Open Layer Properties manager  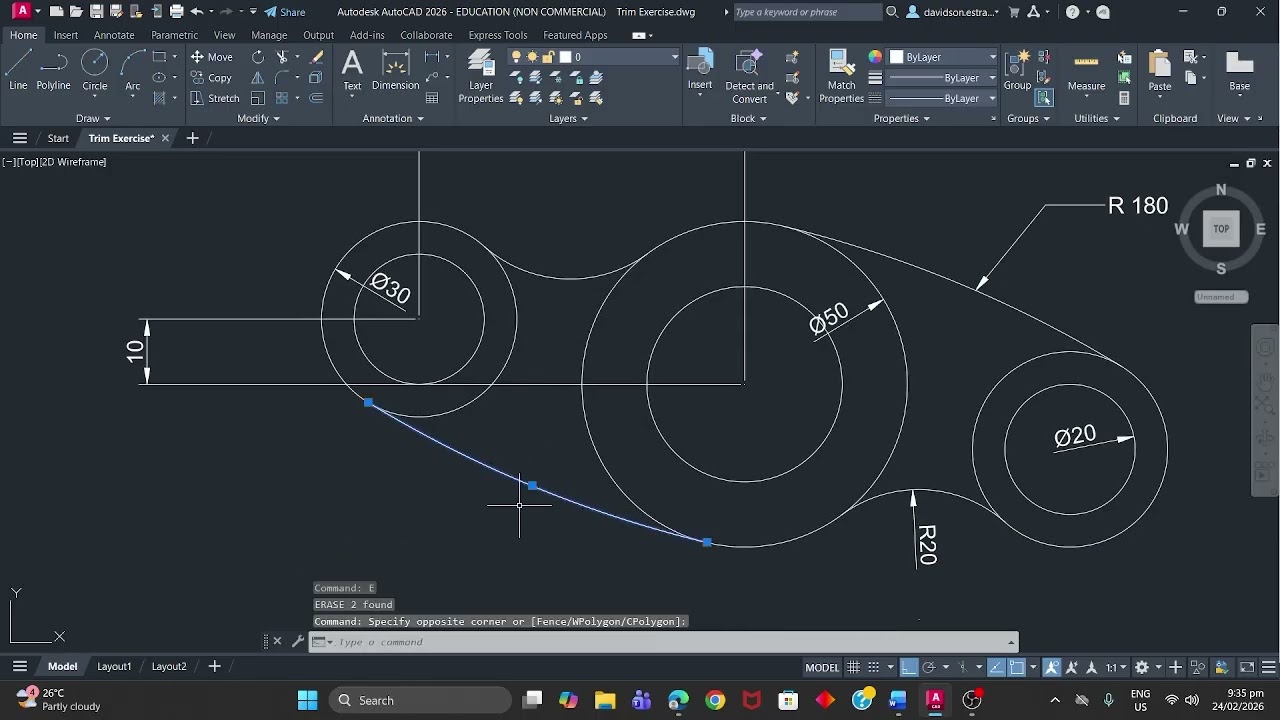tap(481, 76)
